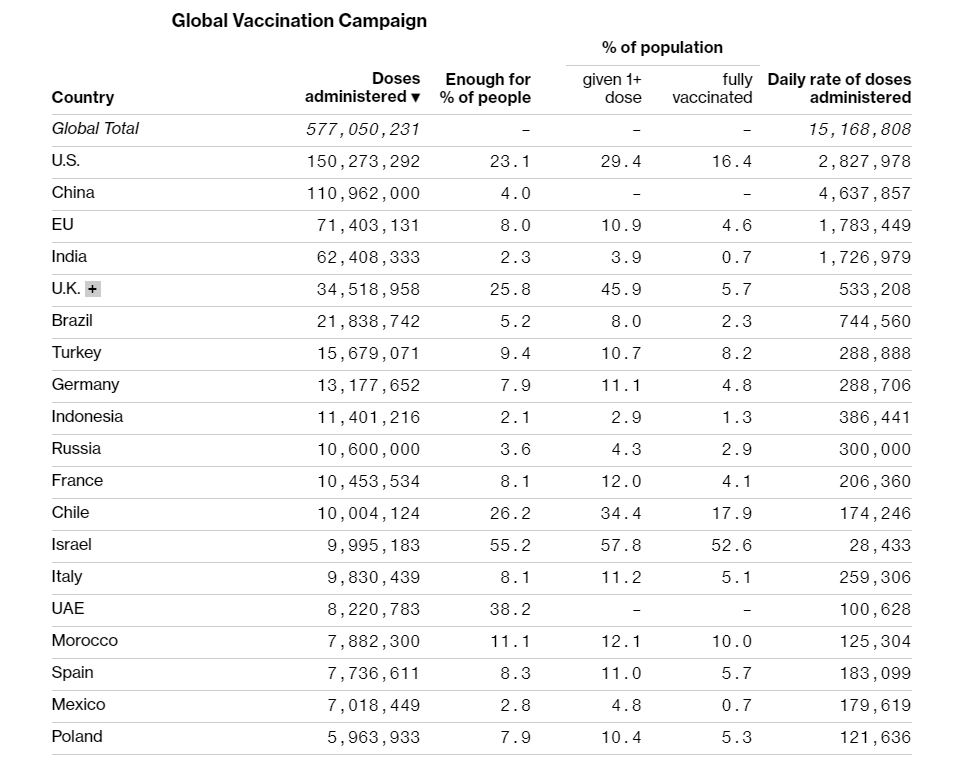The width and height of the screenshot is (965, 760).
Task: Sort by Doses administered down arrow
Action: pyautogui.click(x=415, y=97)
